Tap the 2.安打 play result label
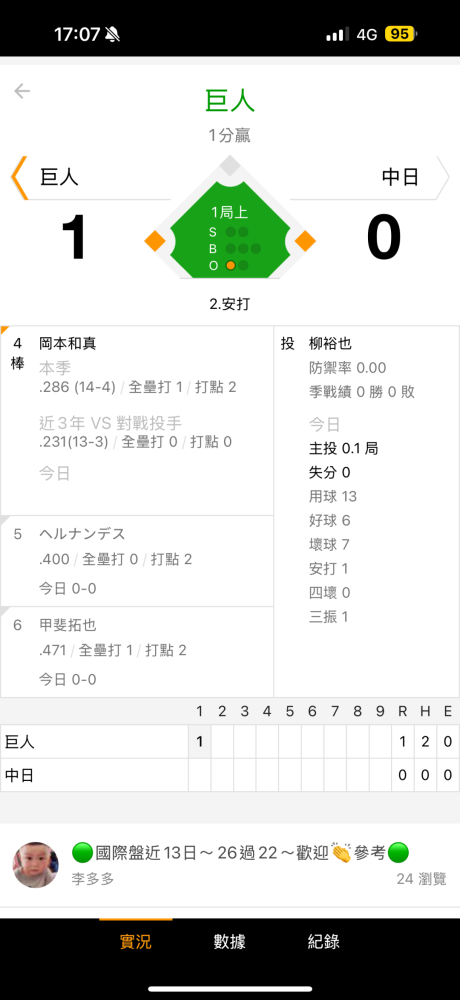The width and height of the screenshot is (460, 1000). [x=230, y=304]
